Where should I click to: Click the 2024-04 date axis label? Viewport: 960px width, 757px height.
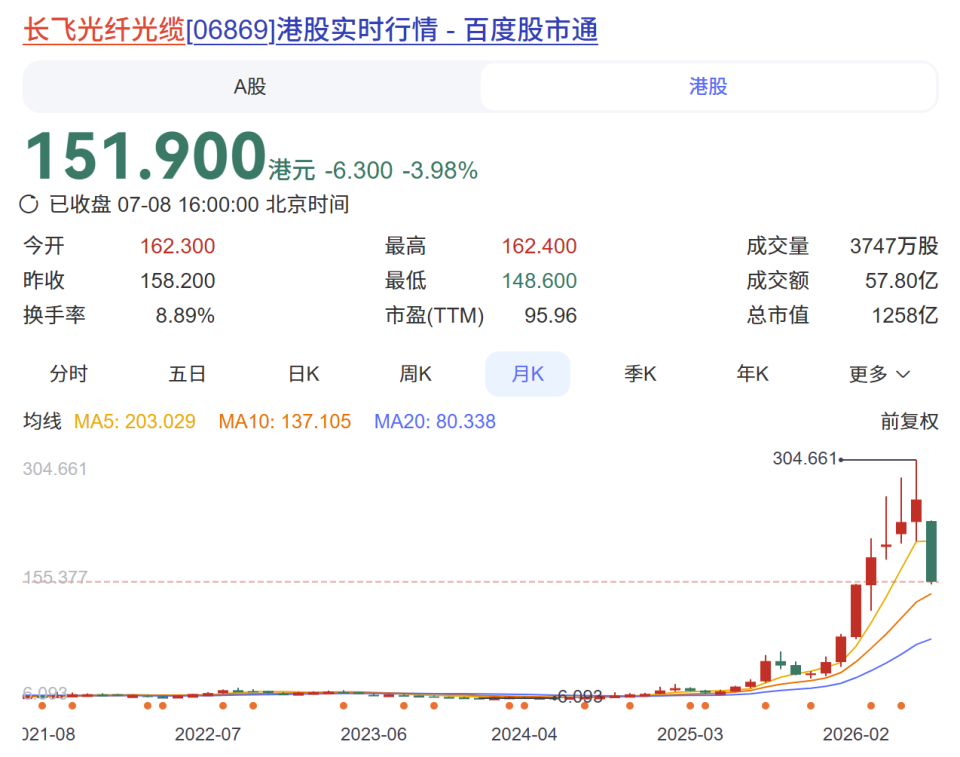click(524, 734)
